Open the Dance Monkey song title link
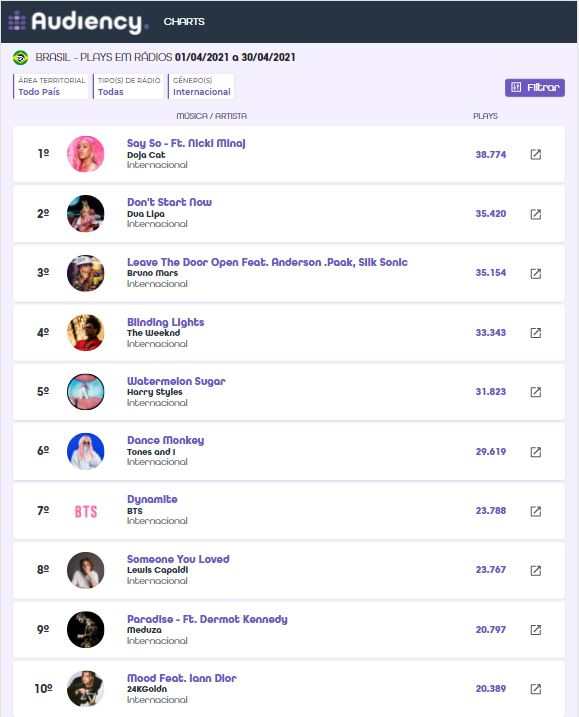The height and width of the screenshot is (717, 579). click(166, 440)
